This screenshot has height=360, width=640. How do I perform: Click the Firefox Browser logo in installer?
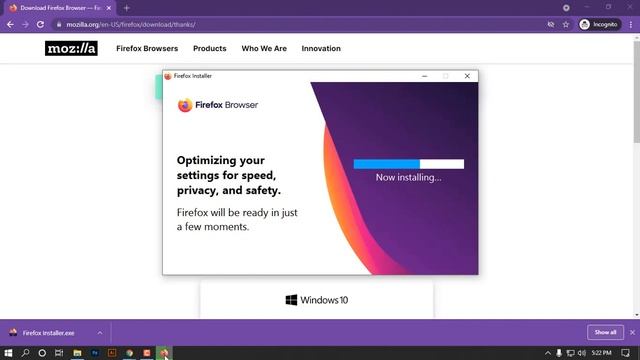pyautogui.click(x=218, y=105)
